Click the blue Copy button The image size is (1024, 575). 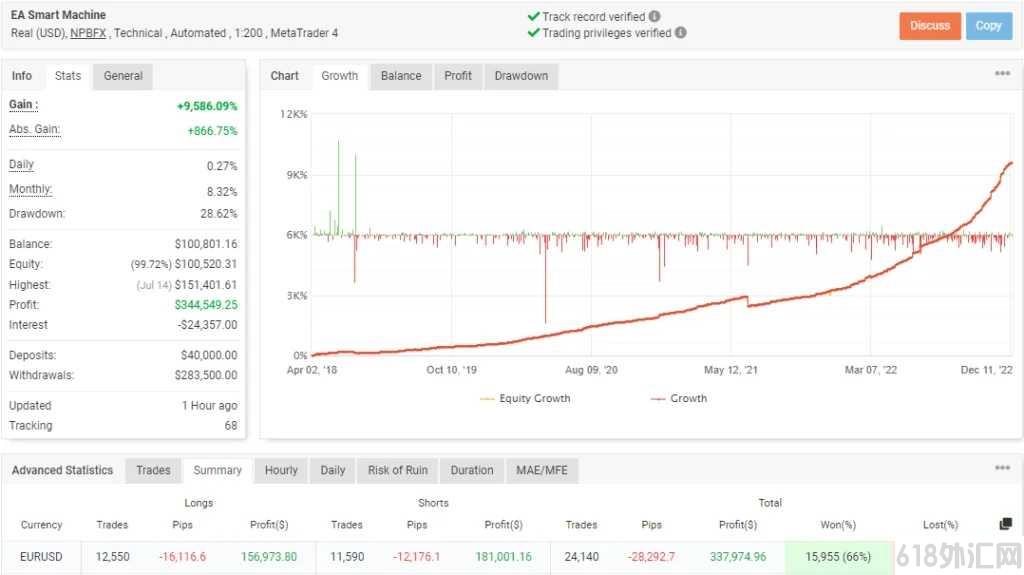click(989, 26)
